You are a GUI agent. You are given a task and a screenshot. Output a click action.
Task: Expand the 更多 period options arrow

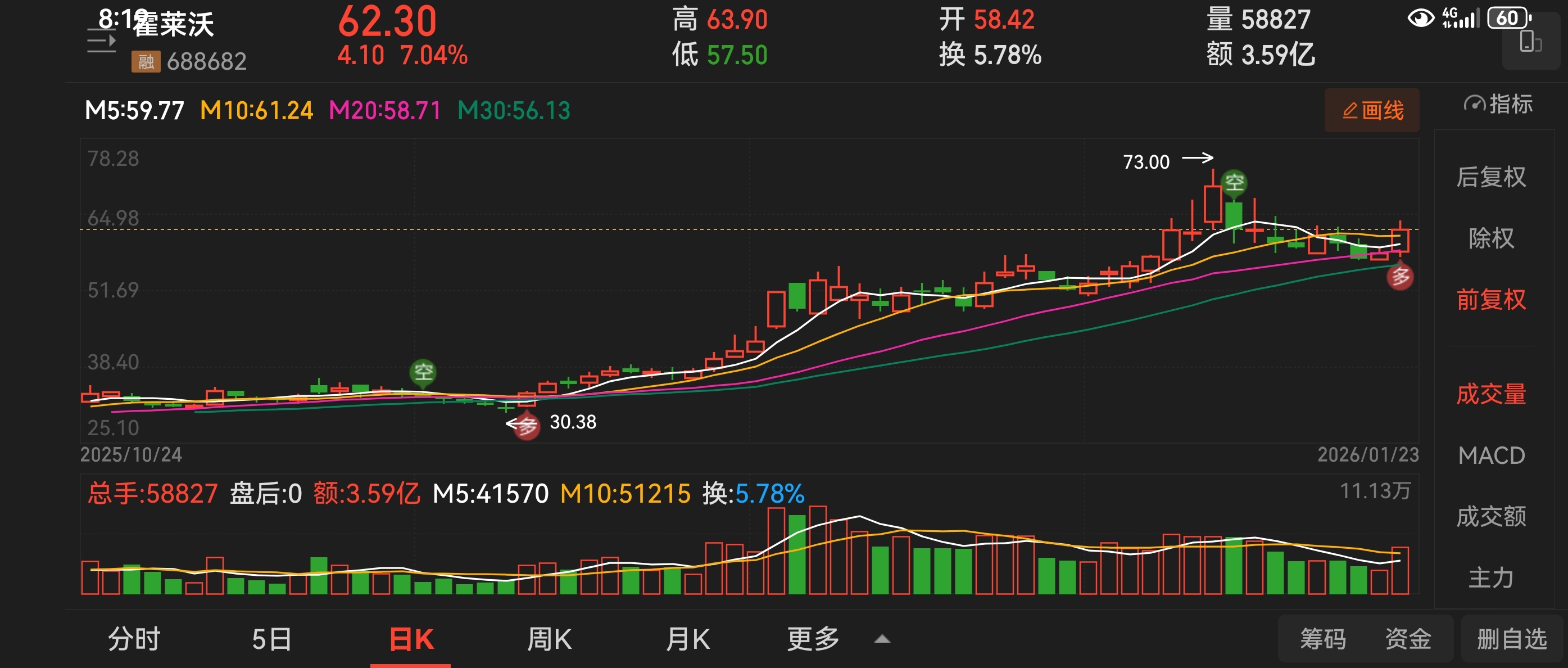pos(882,639)
